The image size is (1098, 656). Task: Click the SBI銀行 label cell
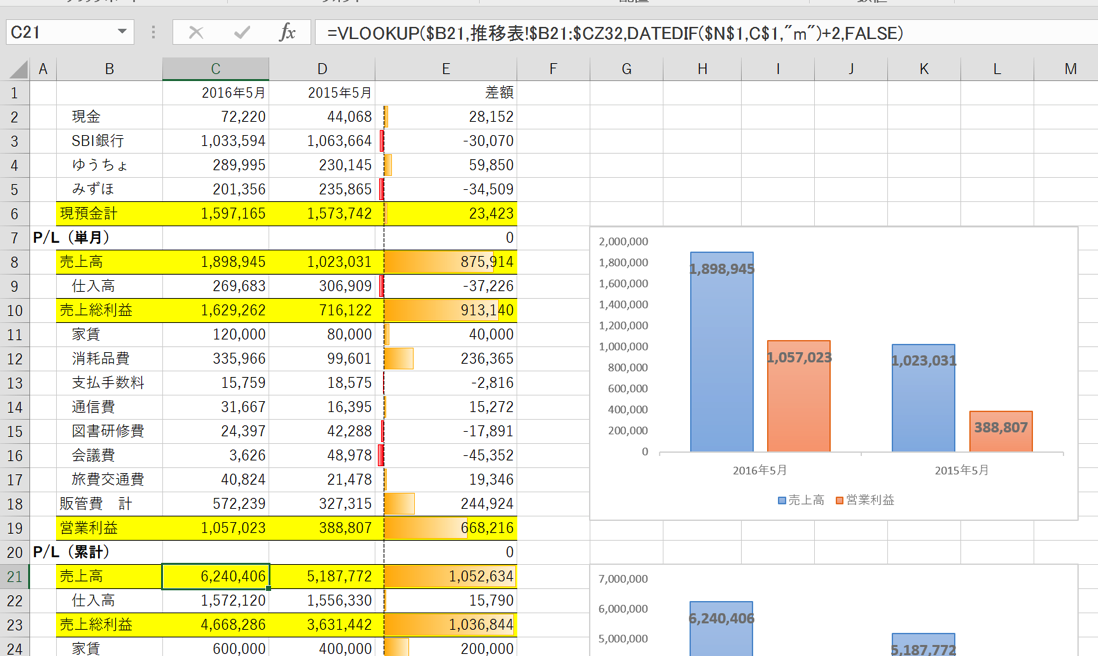click(x=109, y=141)
